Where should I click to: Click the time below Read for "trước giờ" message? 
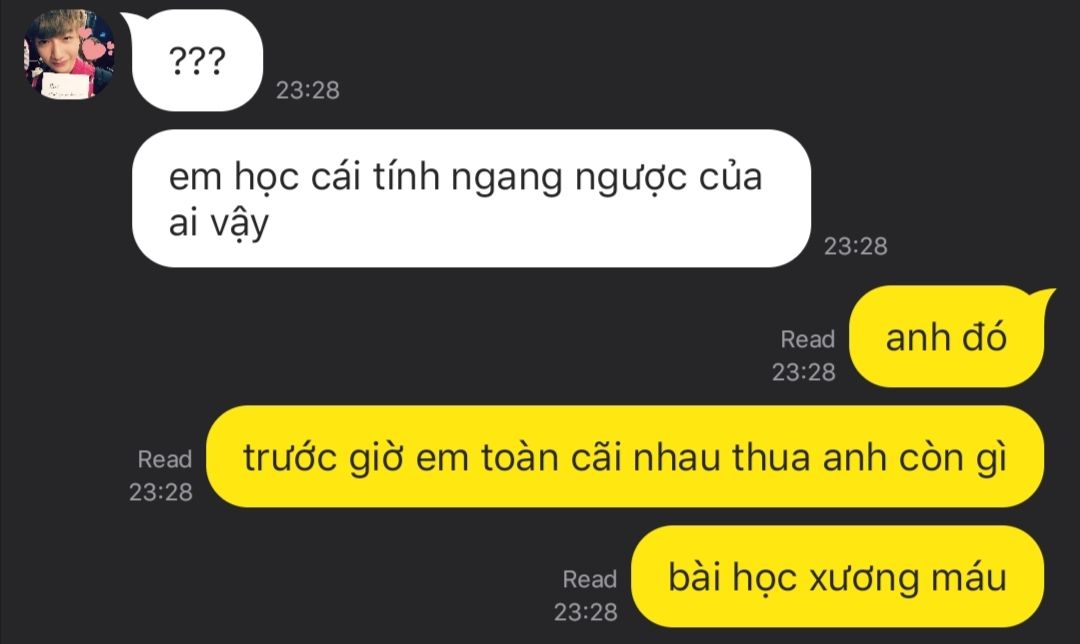click(x=160, y=492)
